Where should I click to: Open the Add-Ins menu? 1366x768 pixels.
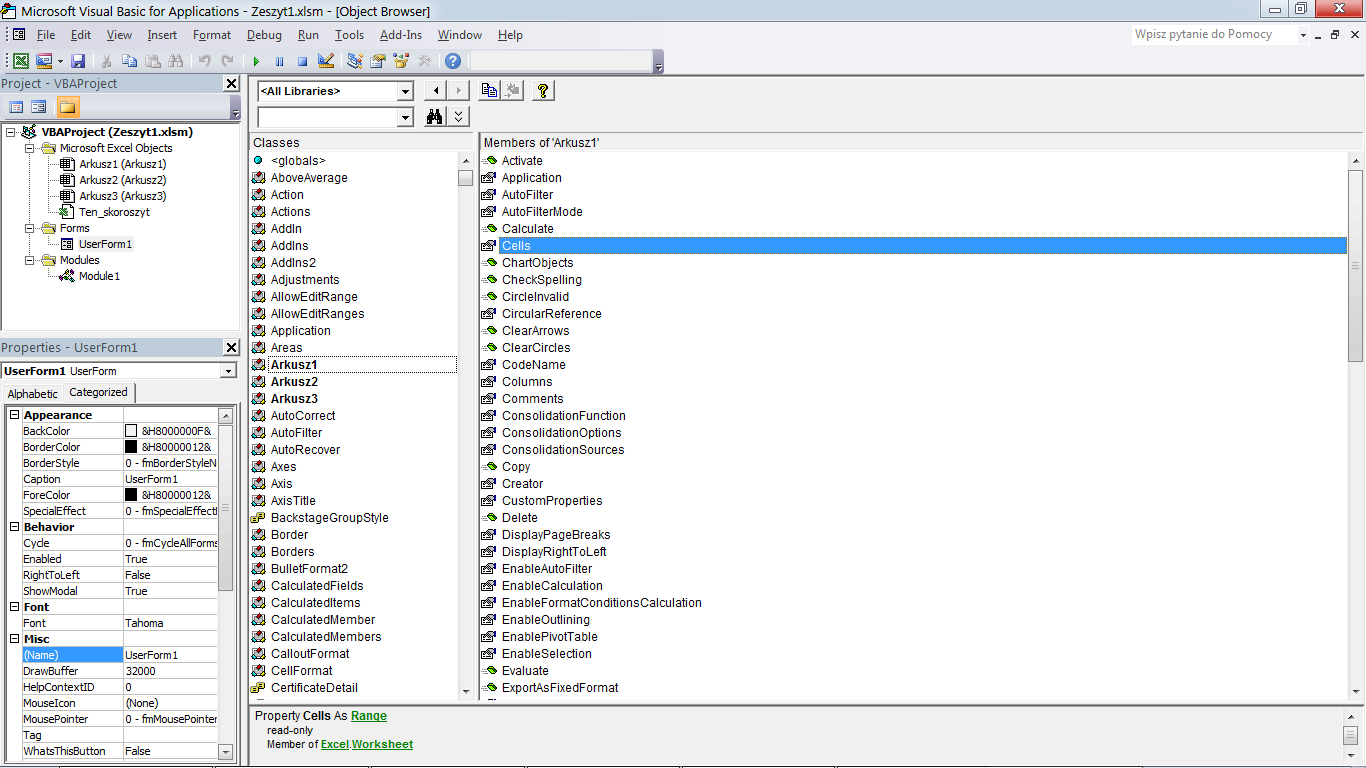(x=401, y=35)
